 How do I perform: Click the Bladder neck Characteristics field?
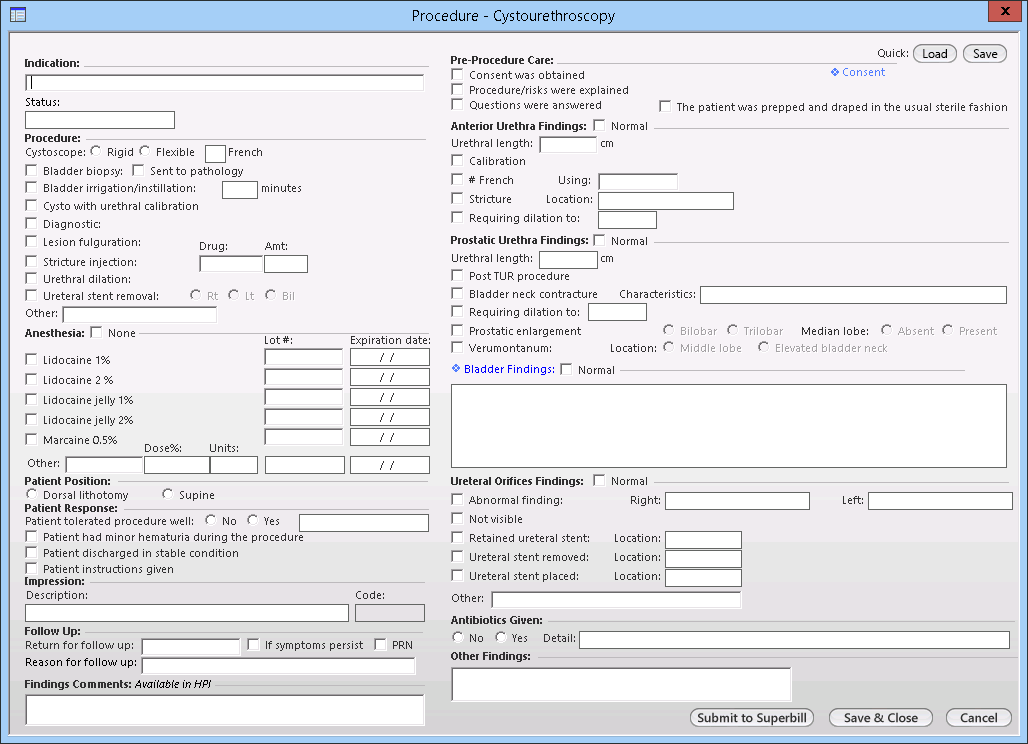tap(854, 295)
